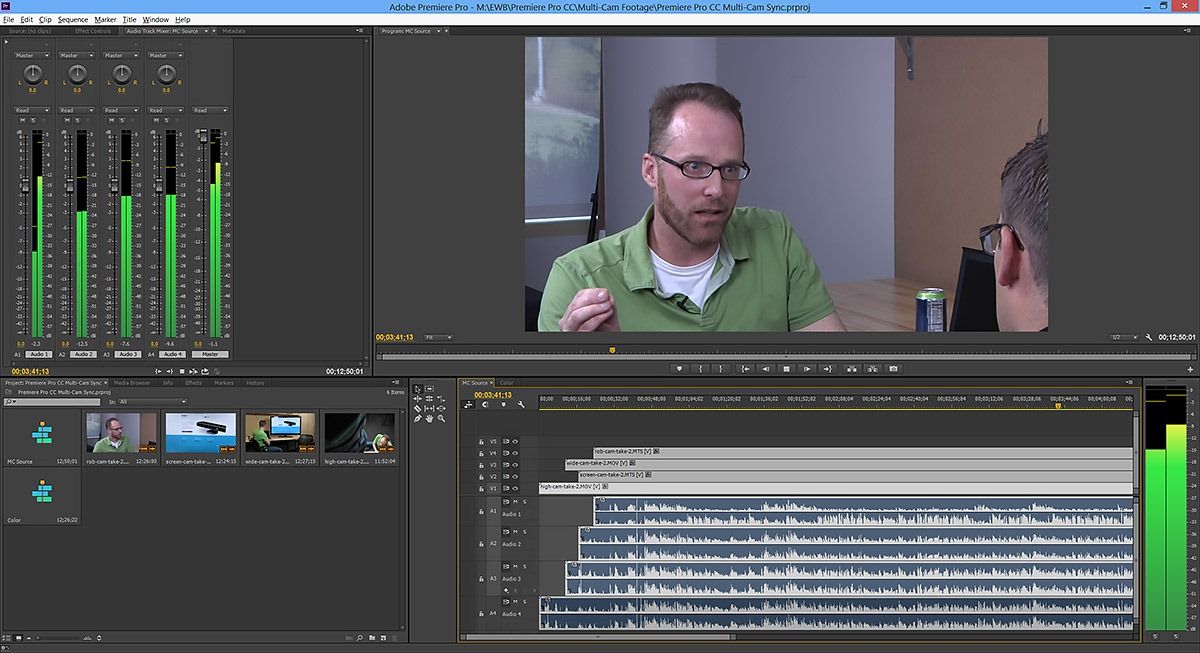Click Program Monitor current timecode 00;03;41;13

coord(395,337)
